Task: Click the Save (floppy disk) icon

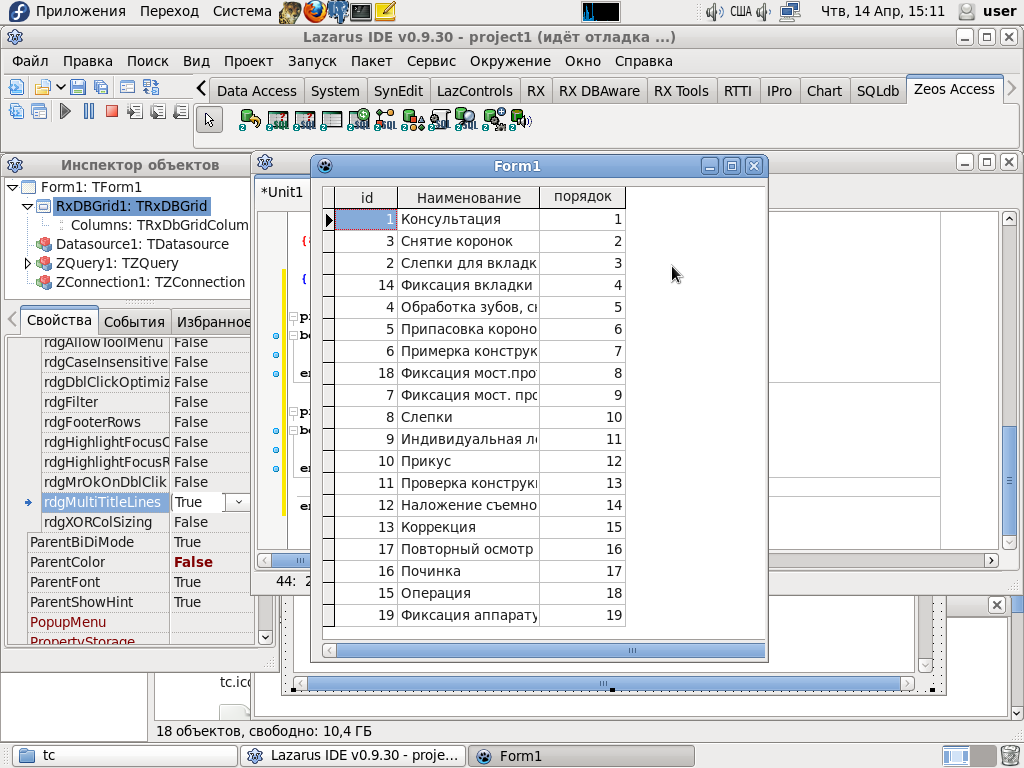Action: 78,87
